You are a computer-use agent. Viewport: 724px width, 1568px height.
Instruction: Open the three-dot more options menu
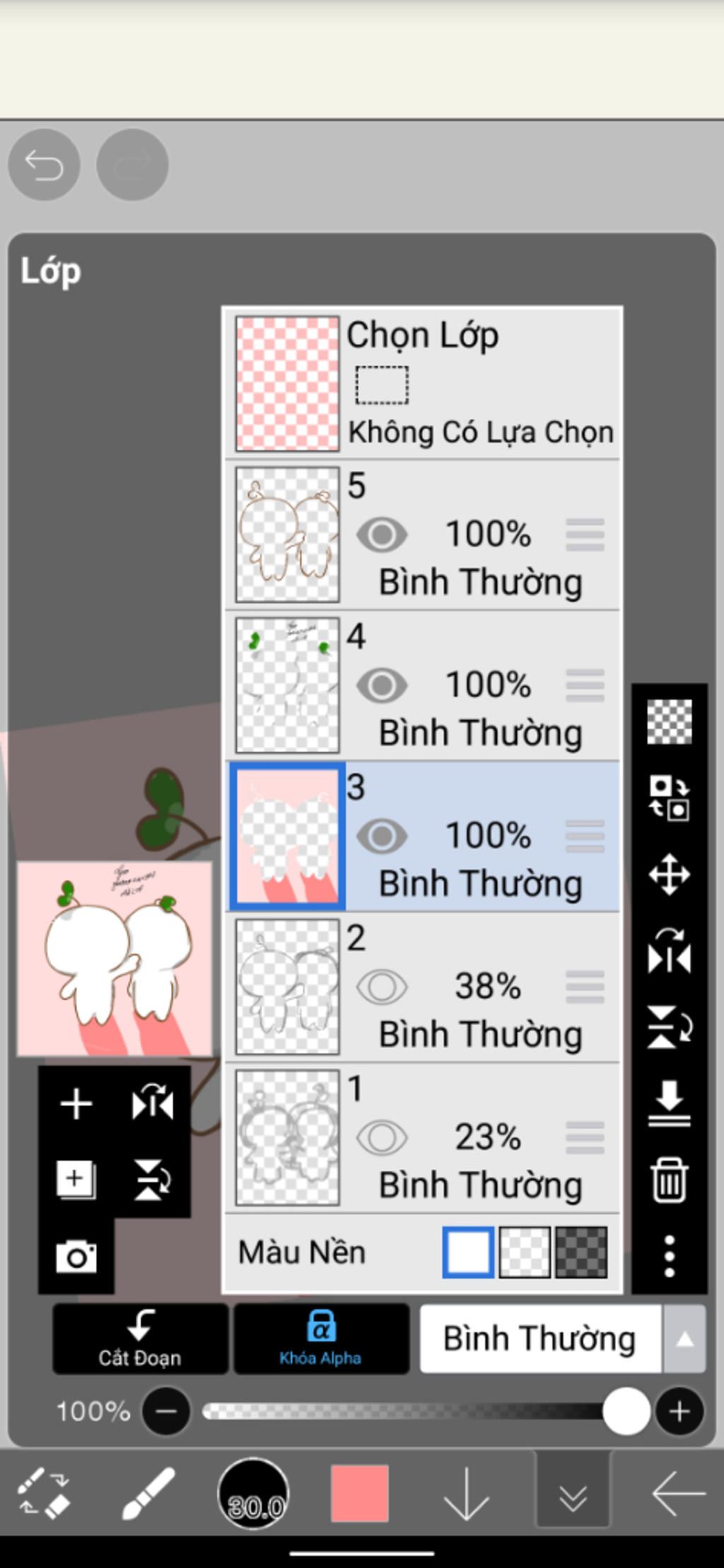point(669,1256)
